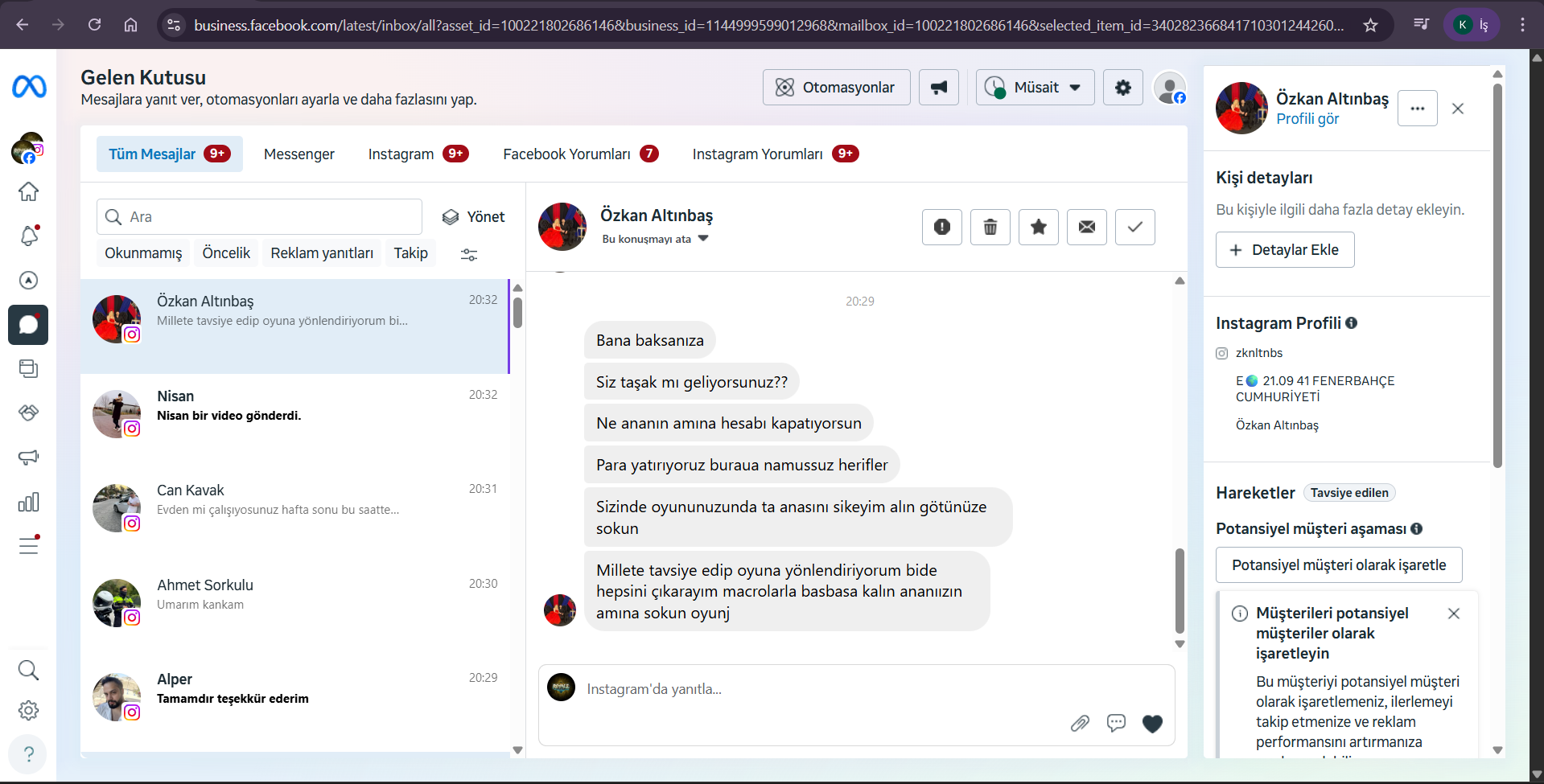Open the Otomasyonlar button

click(837, 87)
